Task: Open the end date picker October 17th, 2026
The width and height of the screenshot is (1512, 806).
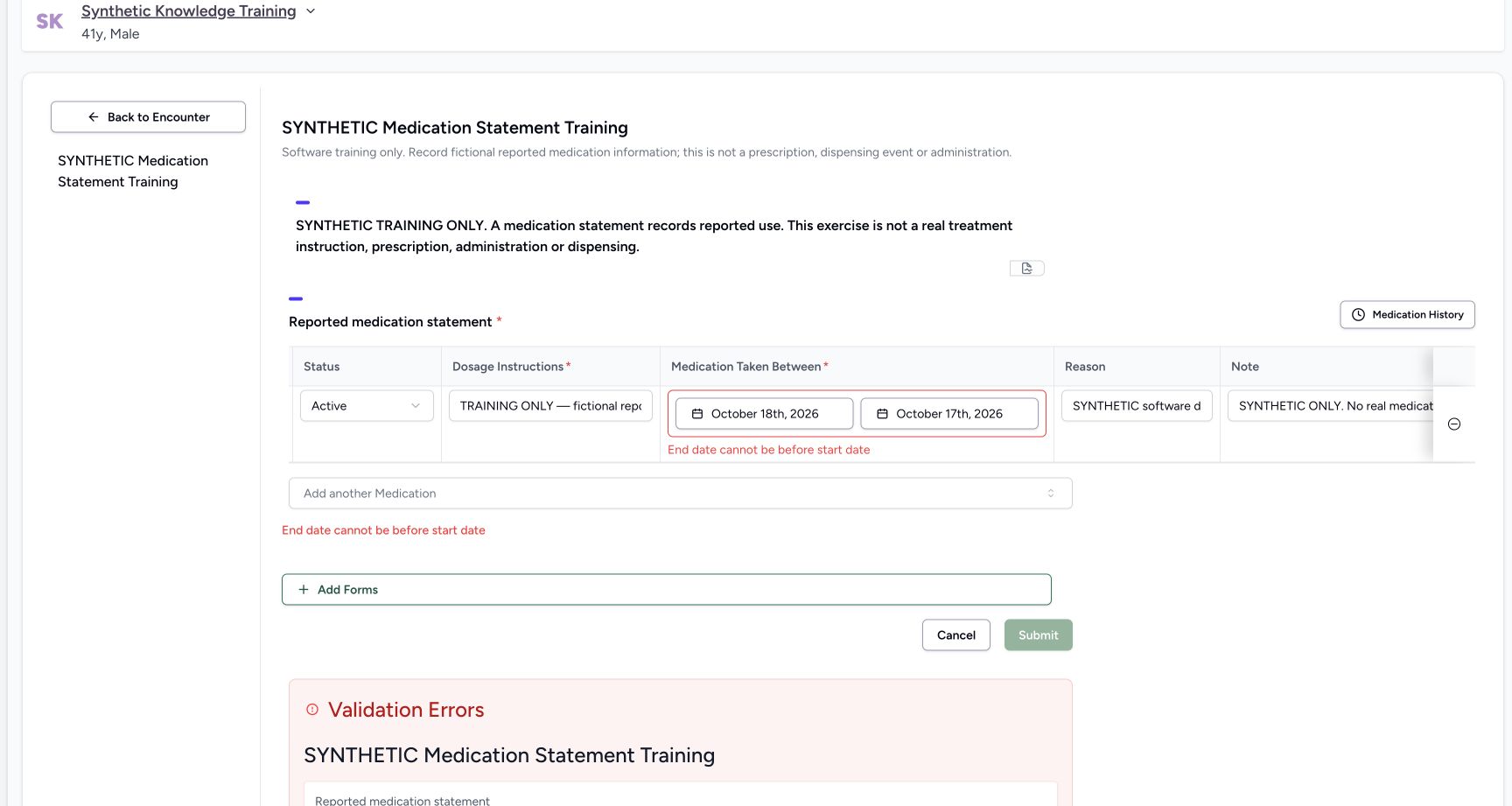Action: pos(949,414)
